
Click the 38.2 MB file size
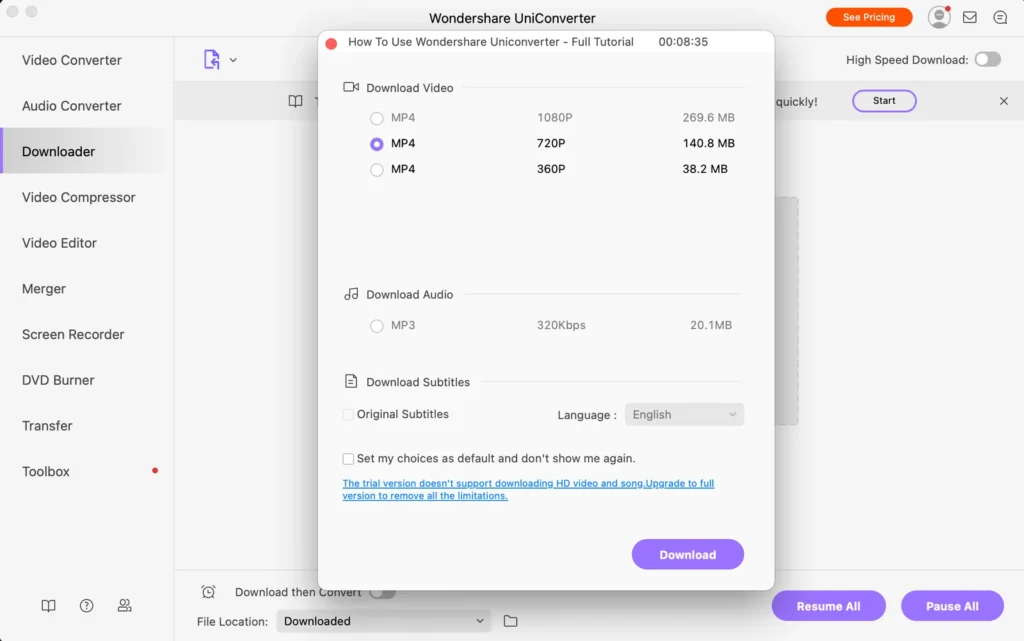[705, 168]
